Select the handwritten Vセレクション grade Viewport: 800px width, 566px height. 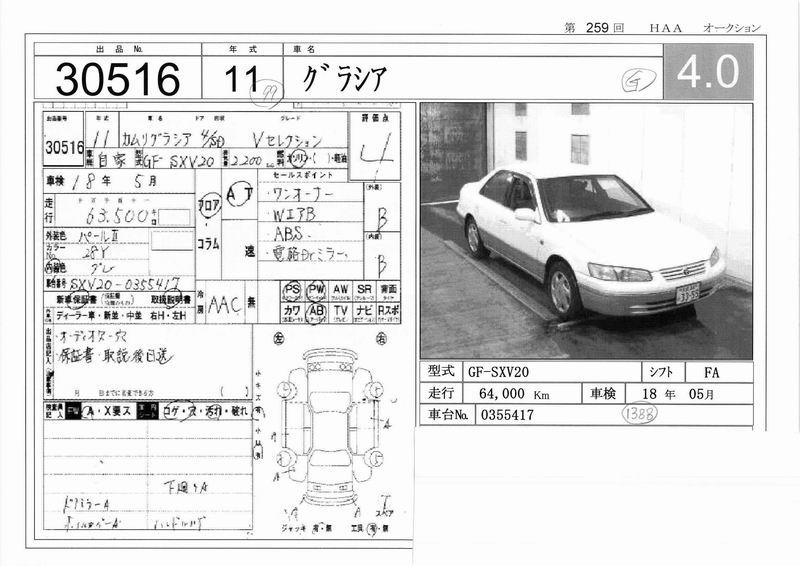(288, 139)
